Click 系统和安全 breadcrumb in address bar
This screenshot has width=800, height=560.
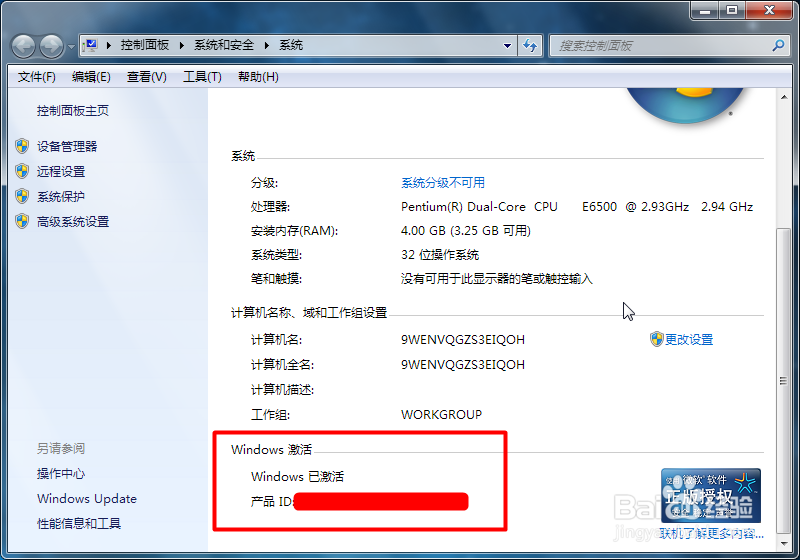pos(224,45)
